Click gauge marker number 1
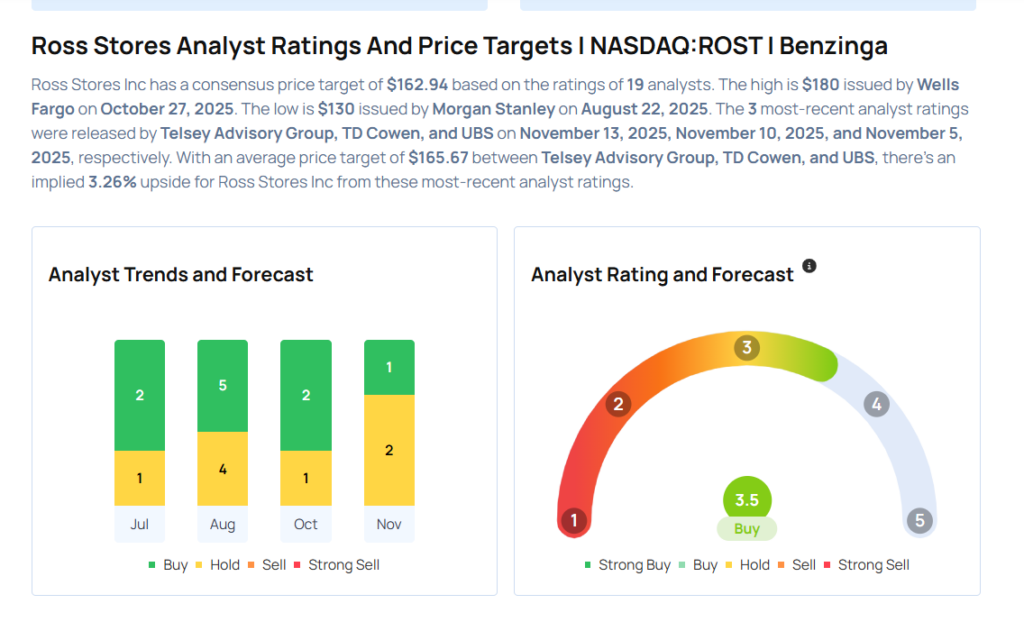The width and height of the screenshot is (1024, 622). [573, 520]
